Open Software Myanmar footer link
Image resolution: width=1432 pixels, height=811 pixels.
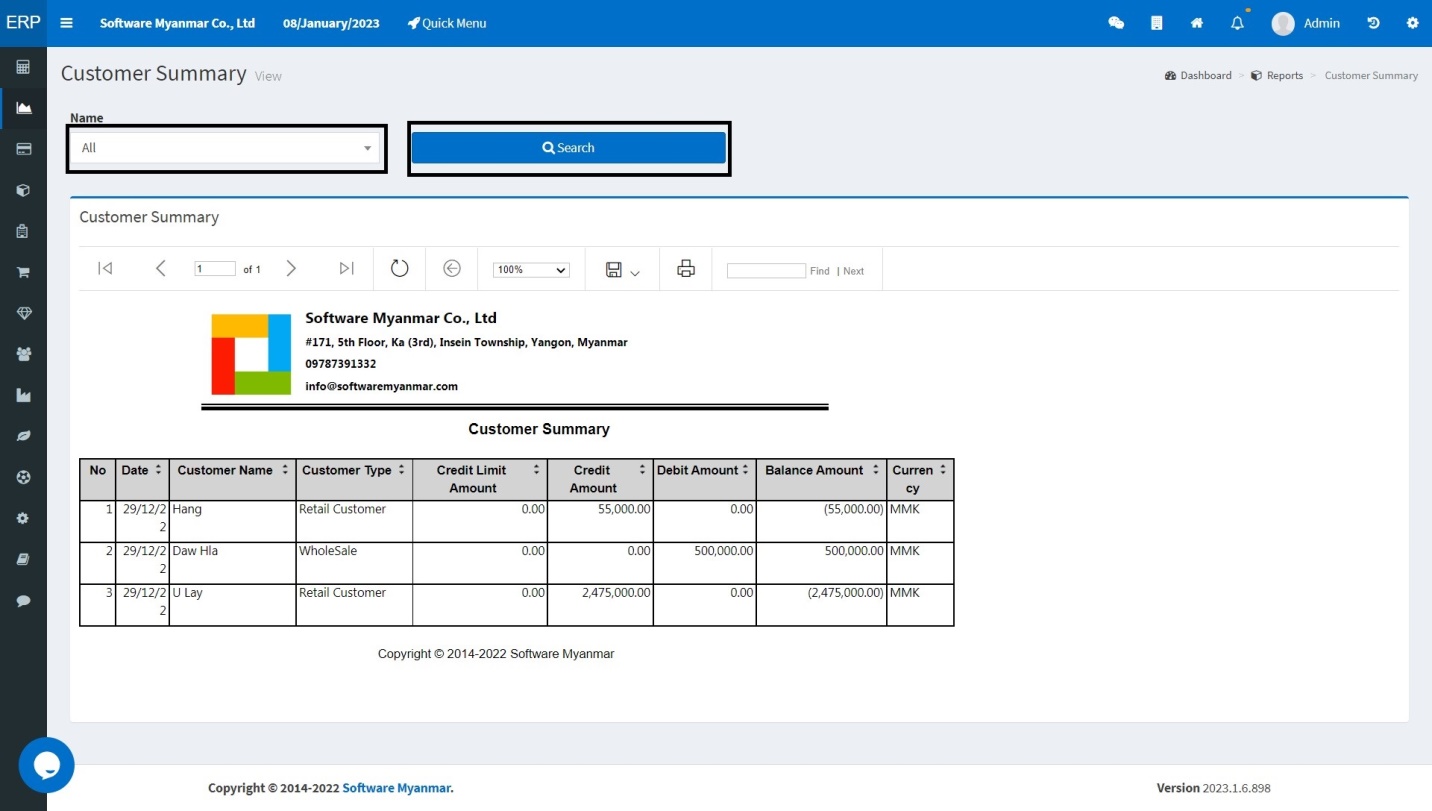click(x=398, y=788)
